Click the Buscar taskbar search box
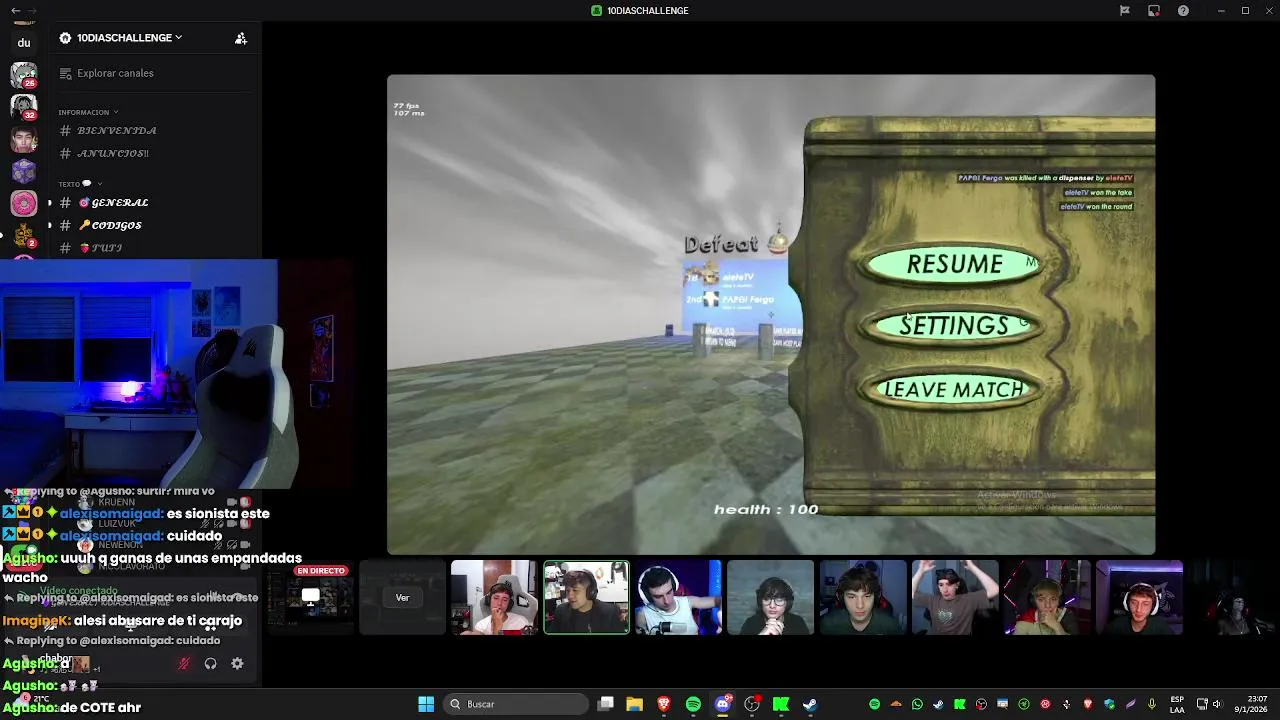Screen dimensions: 1280x720 514,704
